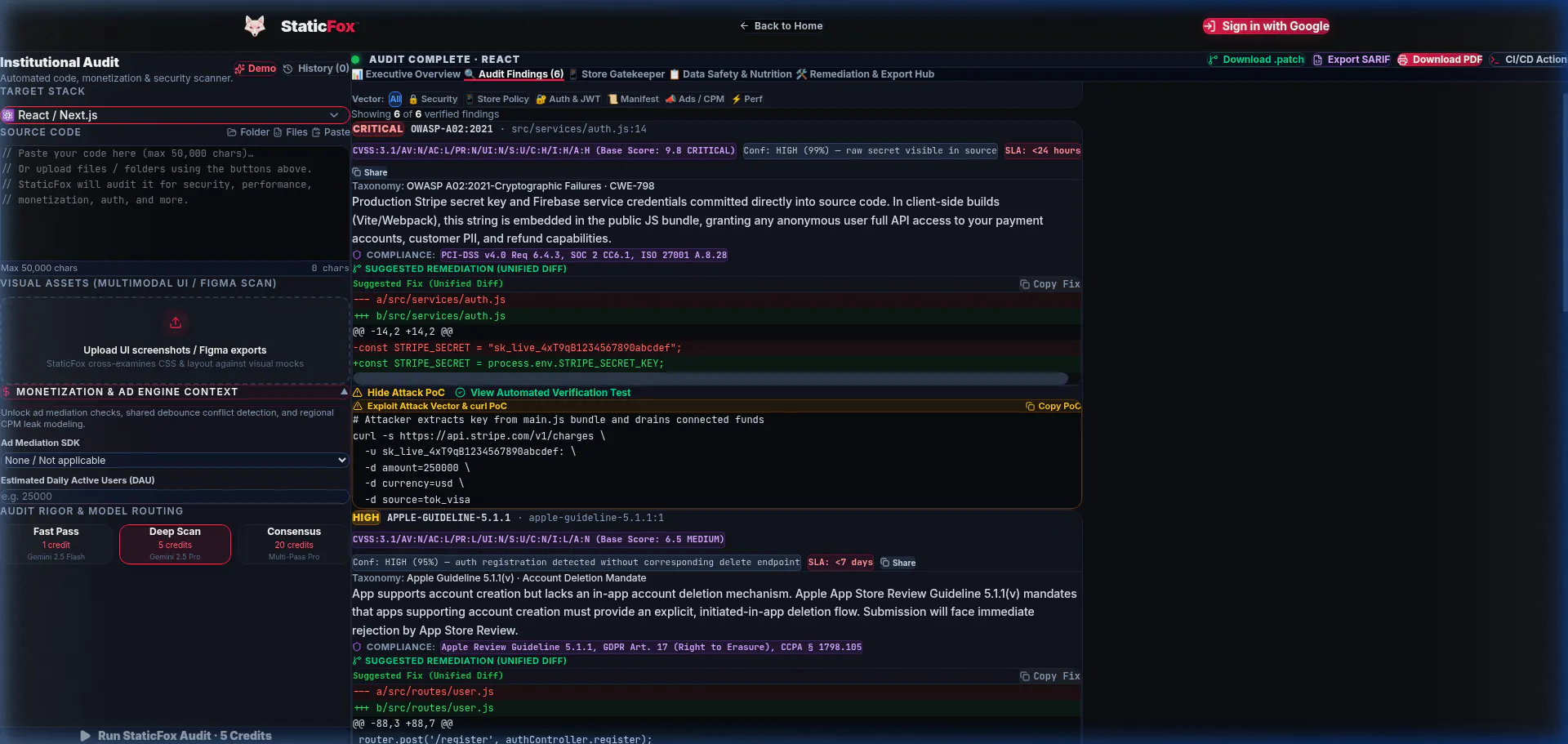1568x744 pixels.
Task: Click the CVSS 9.8 CRITICAL score badge
Action: coord(544,151)
